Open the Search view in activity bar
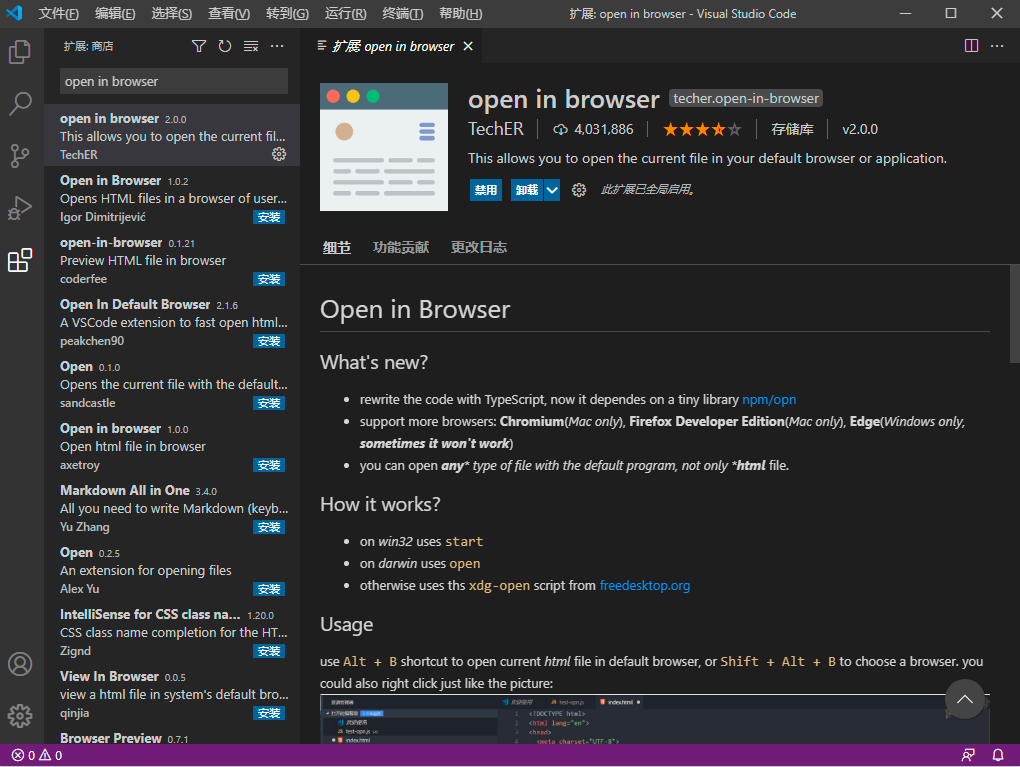1020x767 pixels. (20, 103)
